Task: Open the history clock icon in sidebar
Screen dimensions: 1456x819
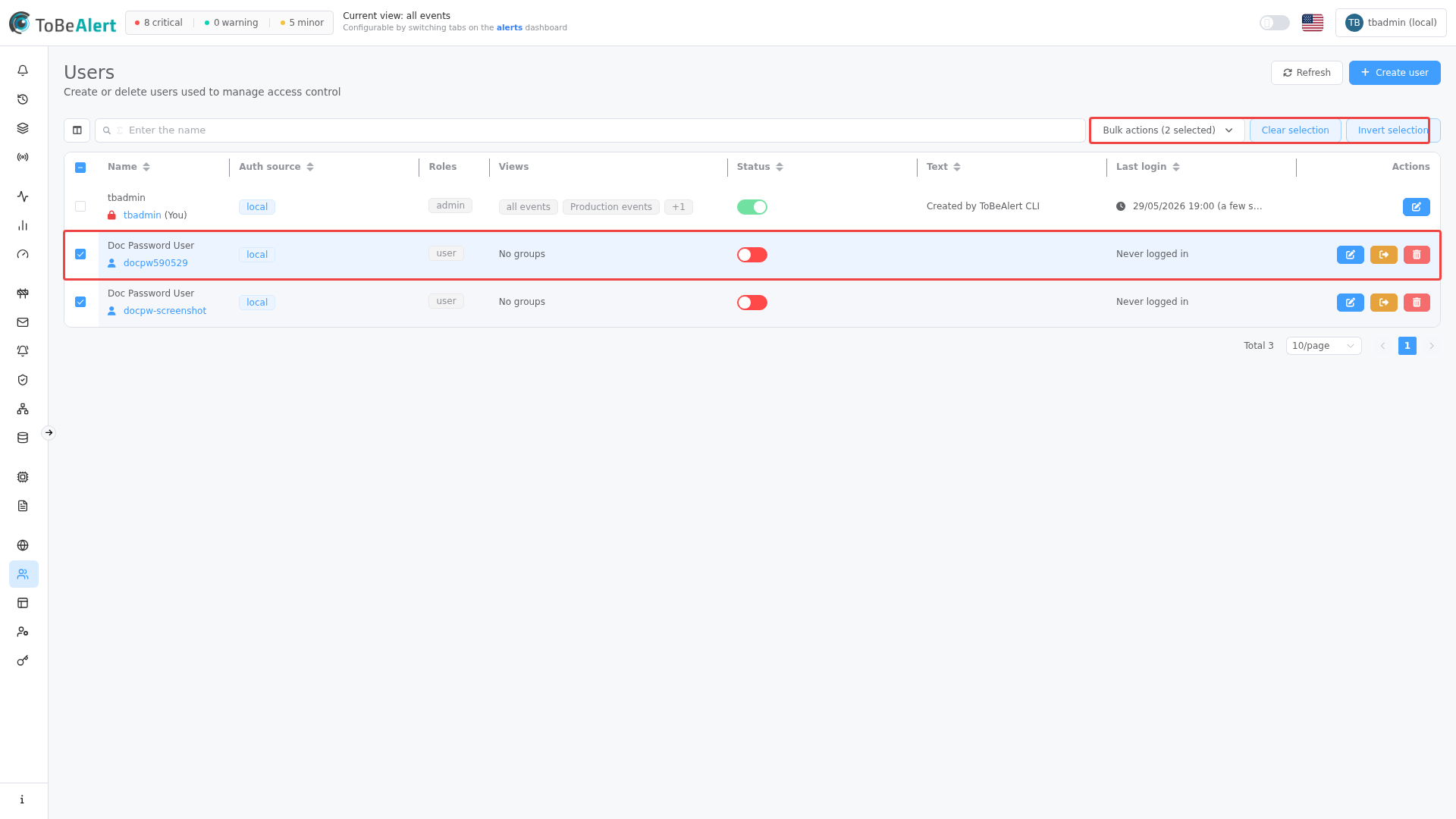Action: (23, 99)
